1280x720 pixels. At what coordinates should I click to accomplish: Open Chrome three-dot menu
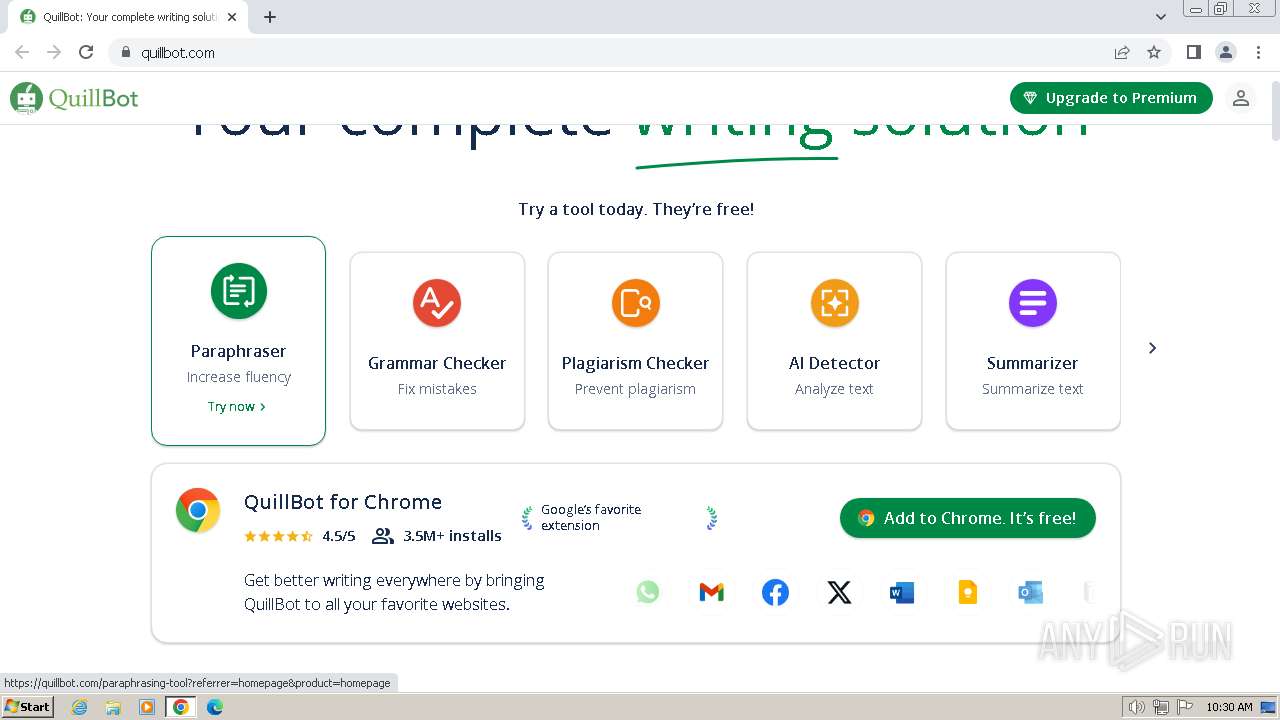(x=1258, y=52)
